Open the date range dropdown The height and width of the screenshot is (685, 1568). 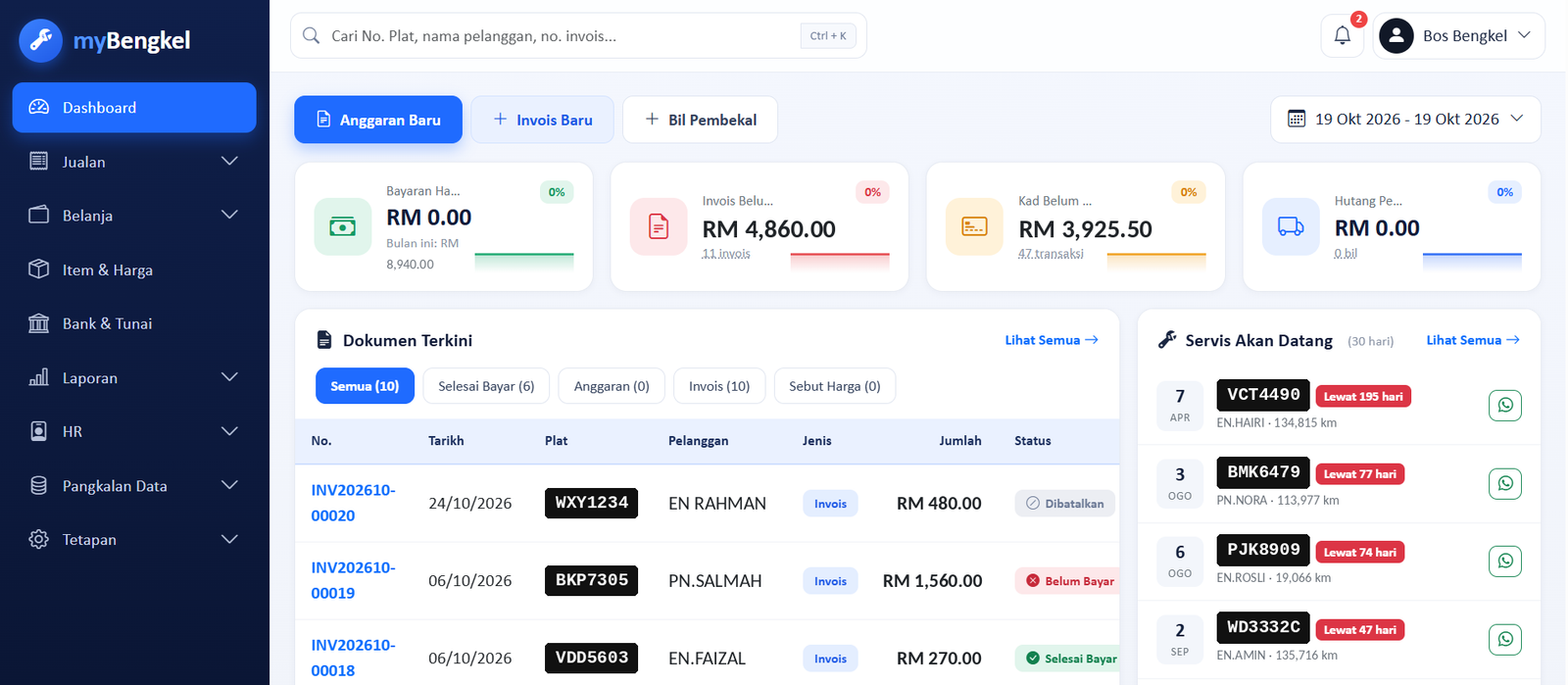(1405, 120)
